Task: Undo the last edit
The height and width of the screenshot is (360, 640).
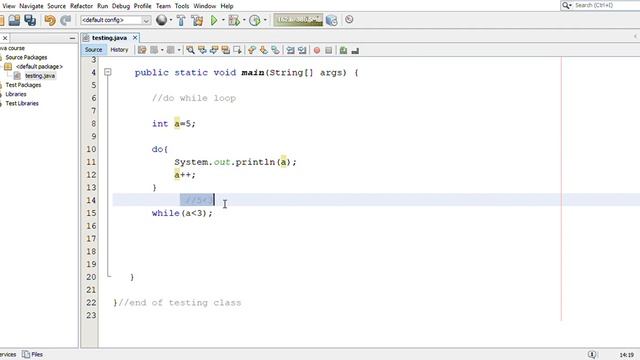Action: click(x=50, y=20)
